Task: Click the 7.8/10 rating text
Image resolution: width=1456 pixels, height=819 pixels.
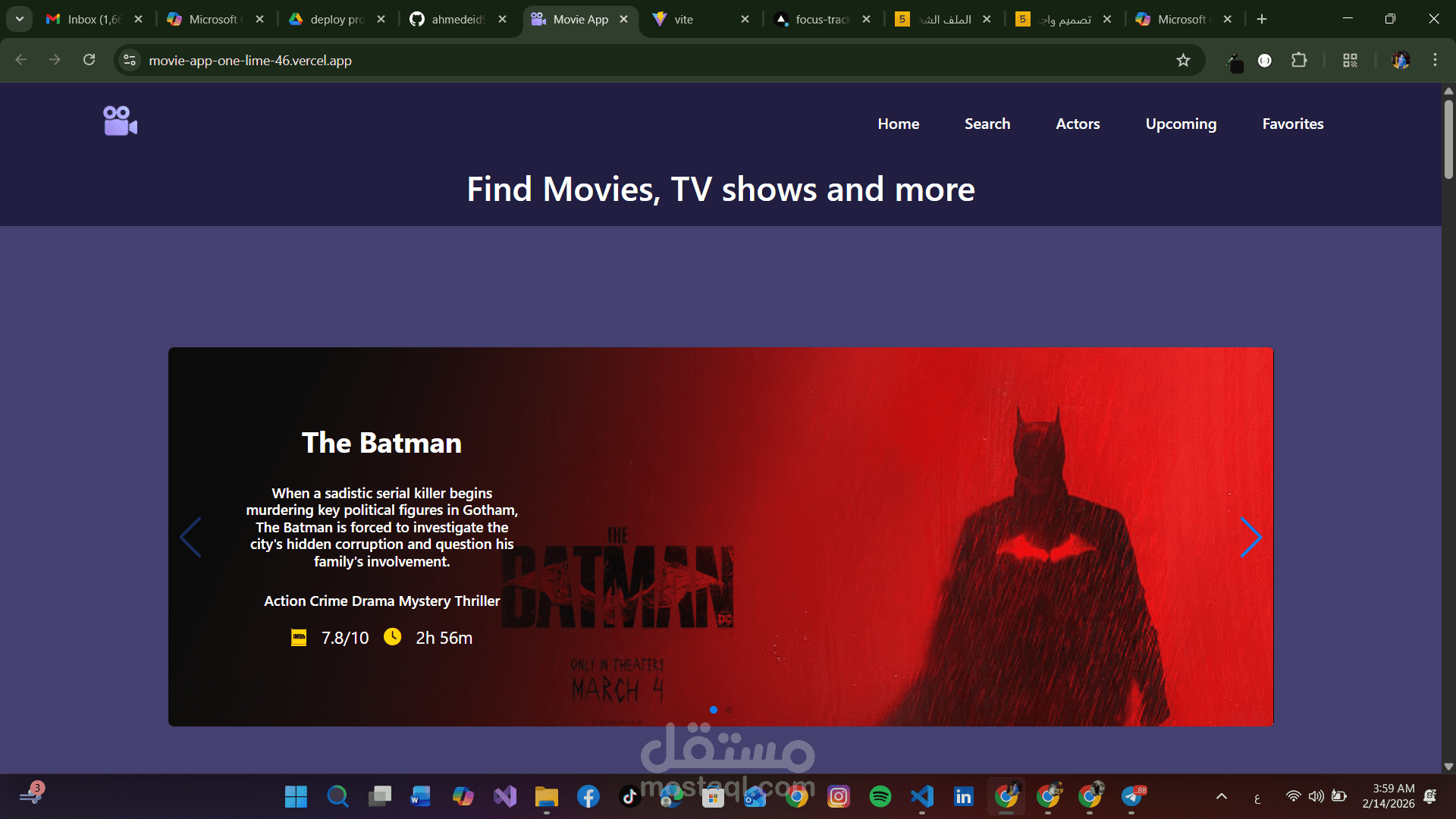Action: coord(345,638)
